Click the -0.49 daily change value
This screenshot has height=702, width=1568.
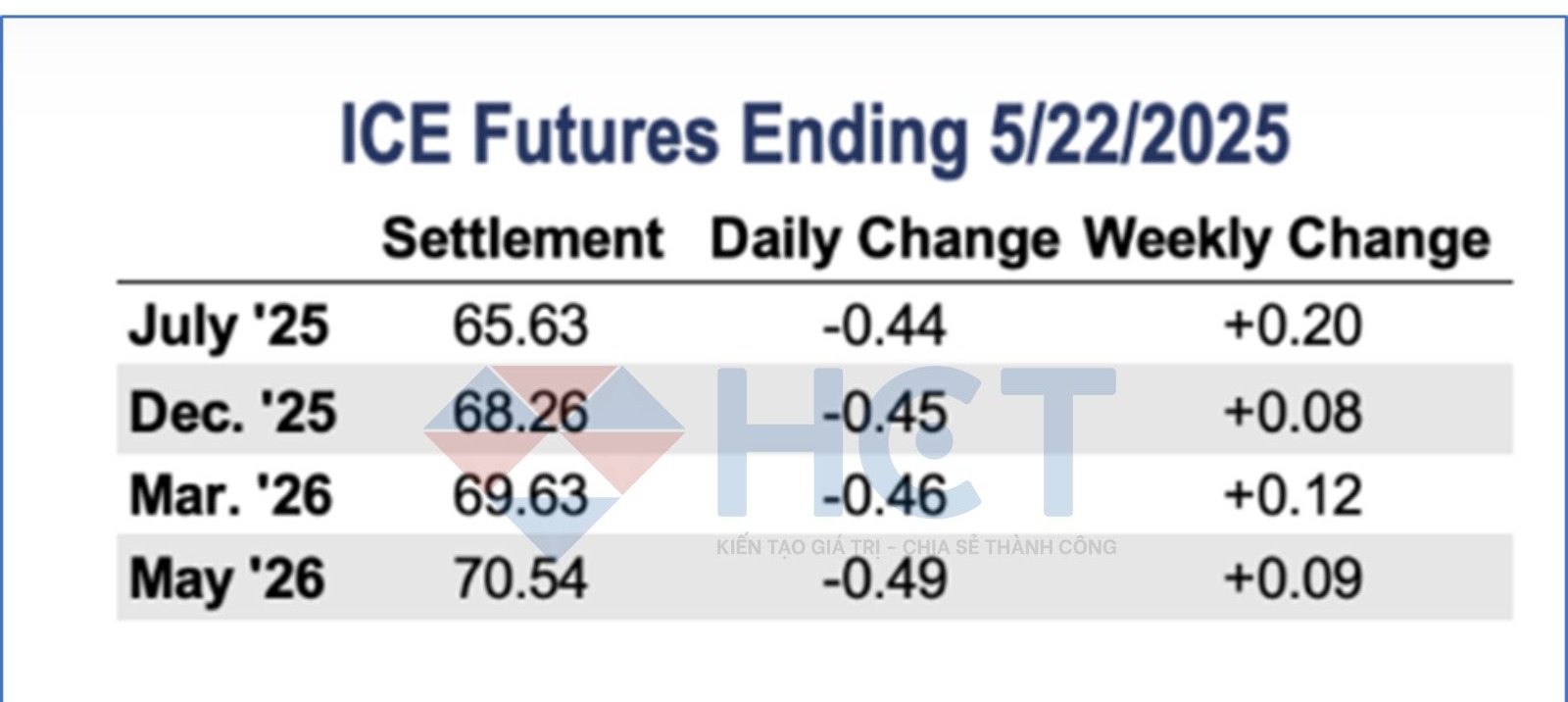pyautogui.click(x=884, y=578)
